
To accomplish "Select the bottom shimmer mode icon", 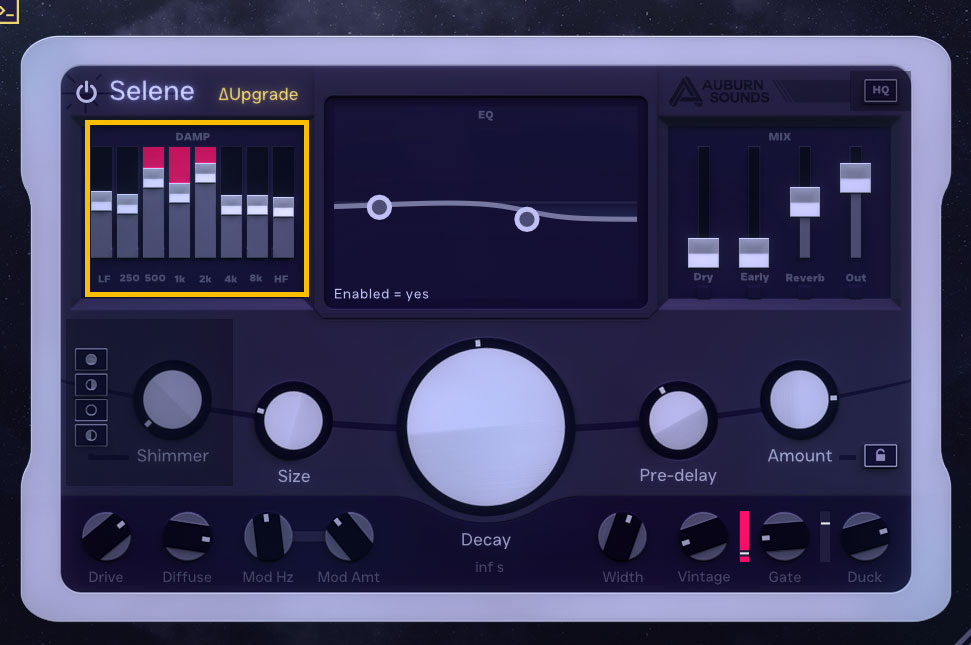I will [91, 434].
